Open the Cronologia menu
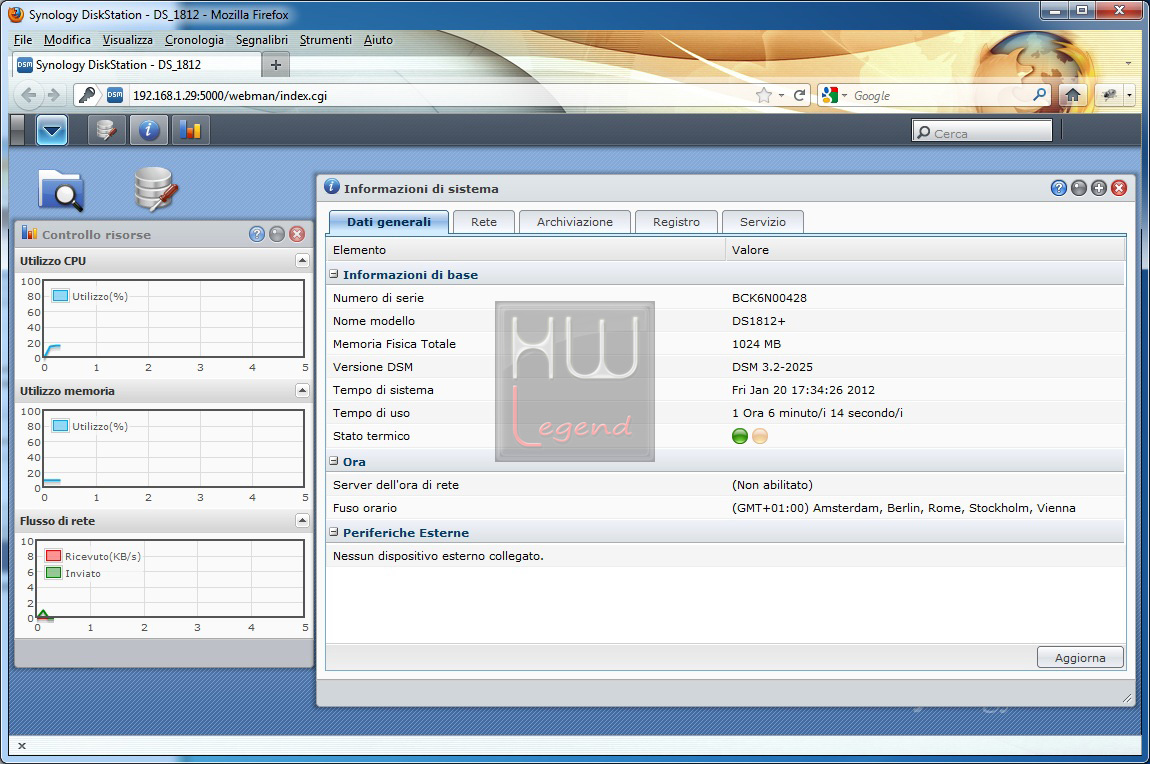1150x764 pixels. tap(194, 40)
